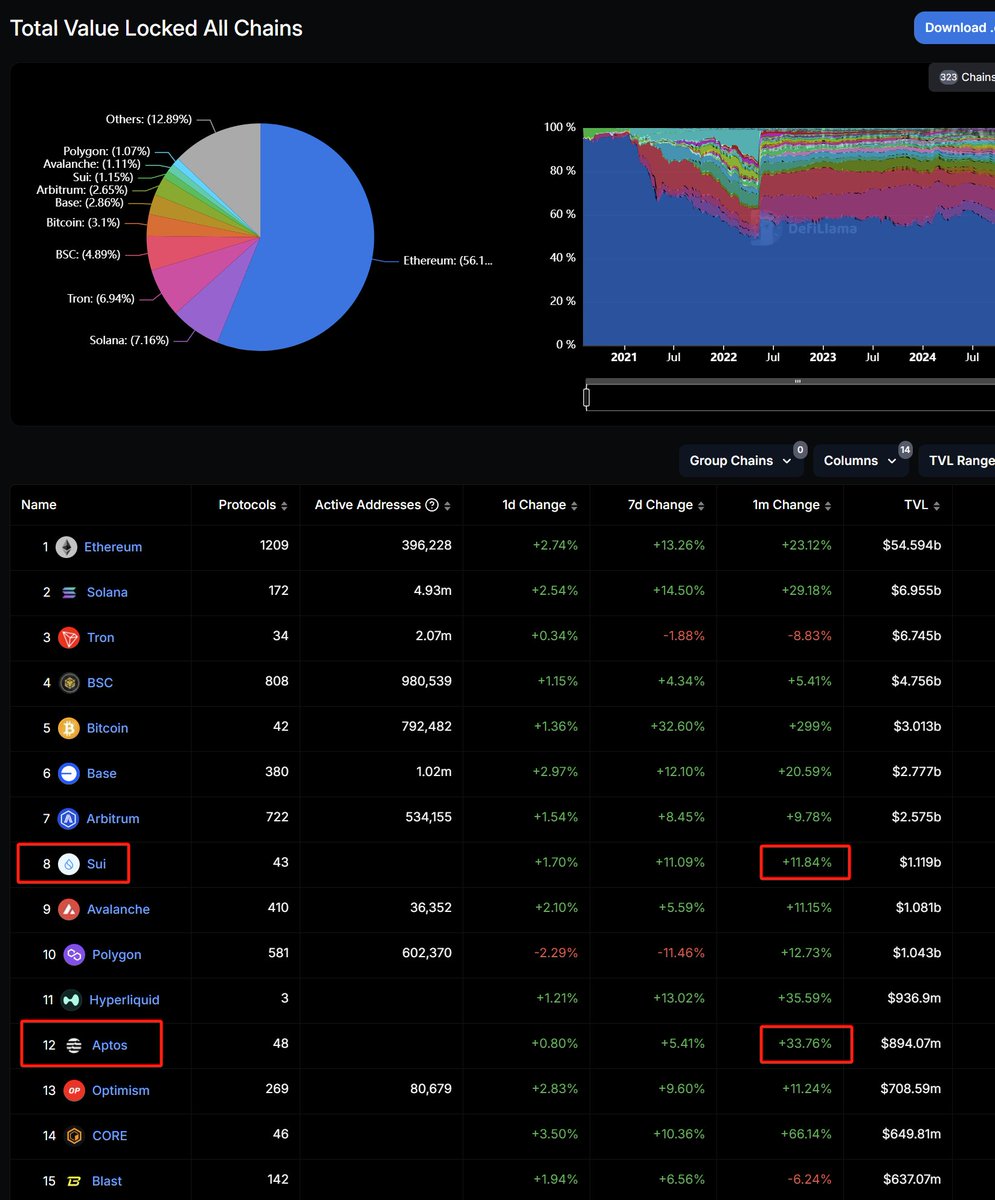Screen dimensions: 995x1200
Task: Click the red Avalanche logo icon
Action: pyautogui.click(x=69, y=909)
